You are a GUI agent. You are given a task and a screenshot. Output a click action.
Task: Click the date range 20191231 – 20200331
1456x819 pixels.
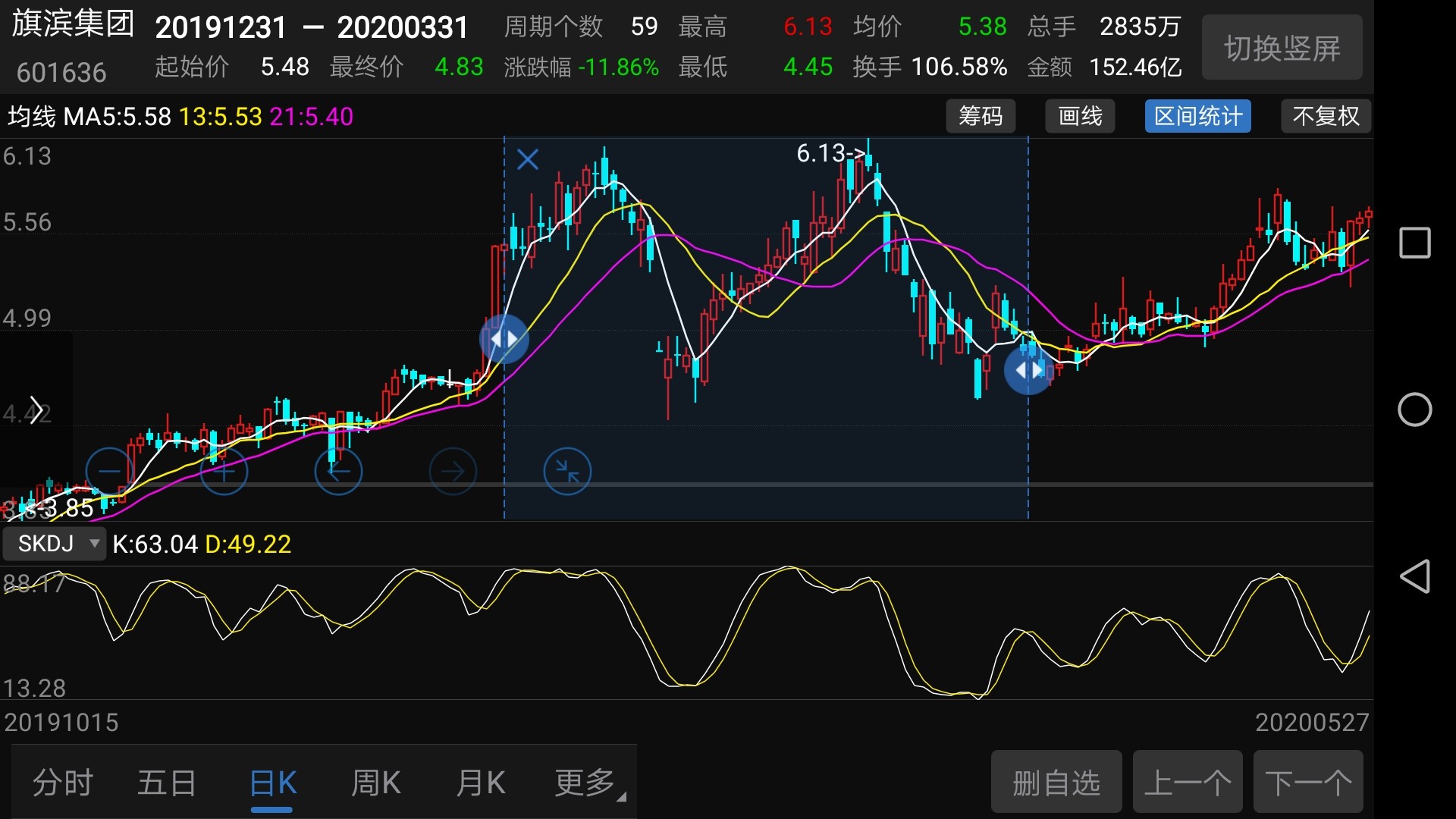[312, 28]
